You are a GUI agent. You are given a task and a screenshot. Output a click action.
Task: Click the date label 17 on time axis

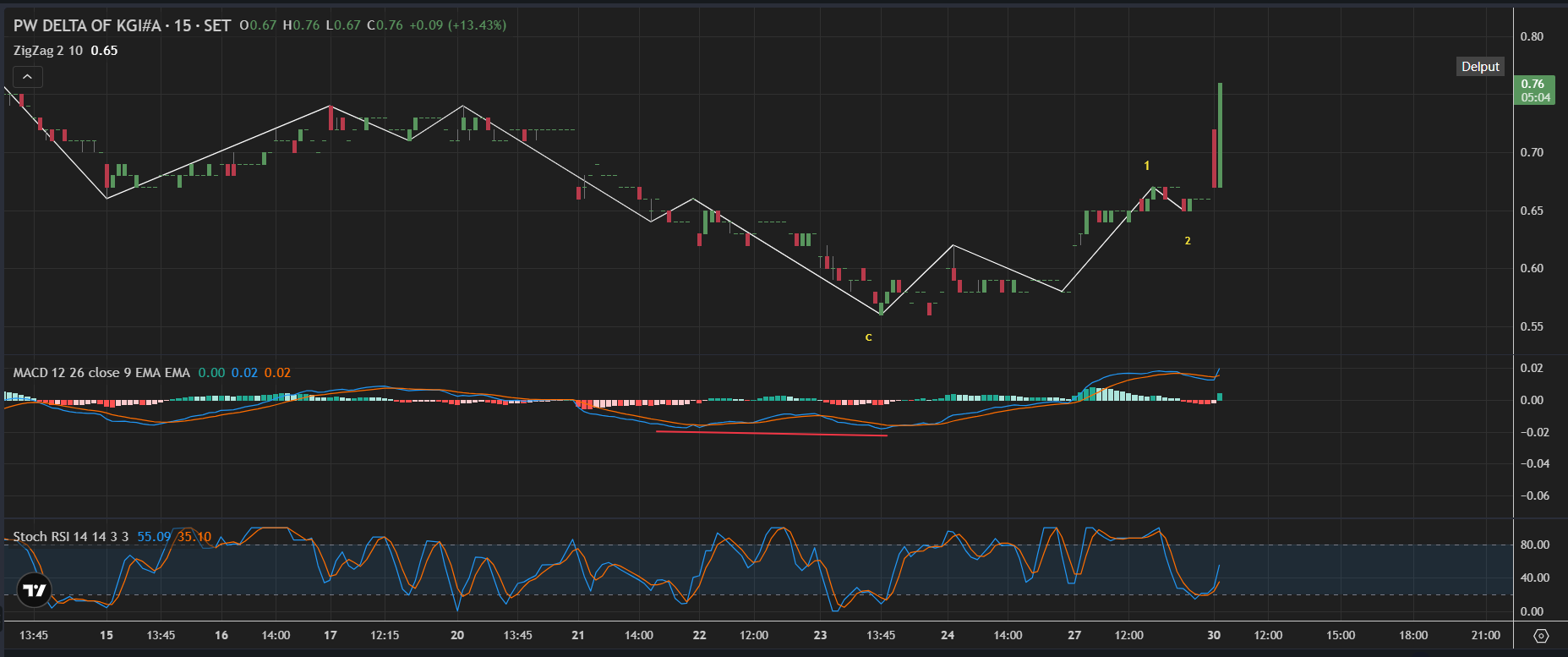330,635
